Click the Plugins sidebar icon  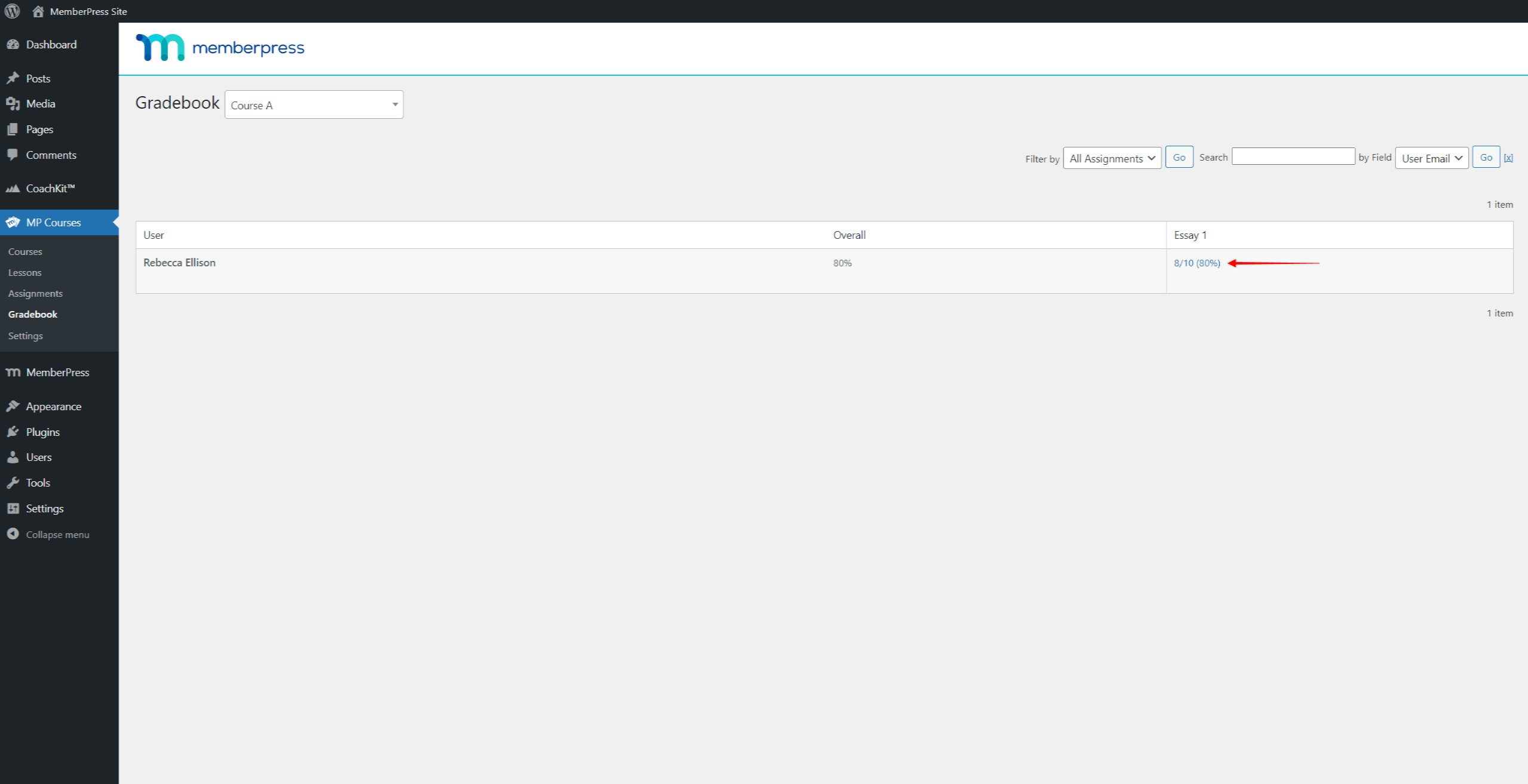[x=14, y=431]
